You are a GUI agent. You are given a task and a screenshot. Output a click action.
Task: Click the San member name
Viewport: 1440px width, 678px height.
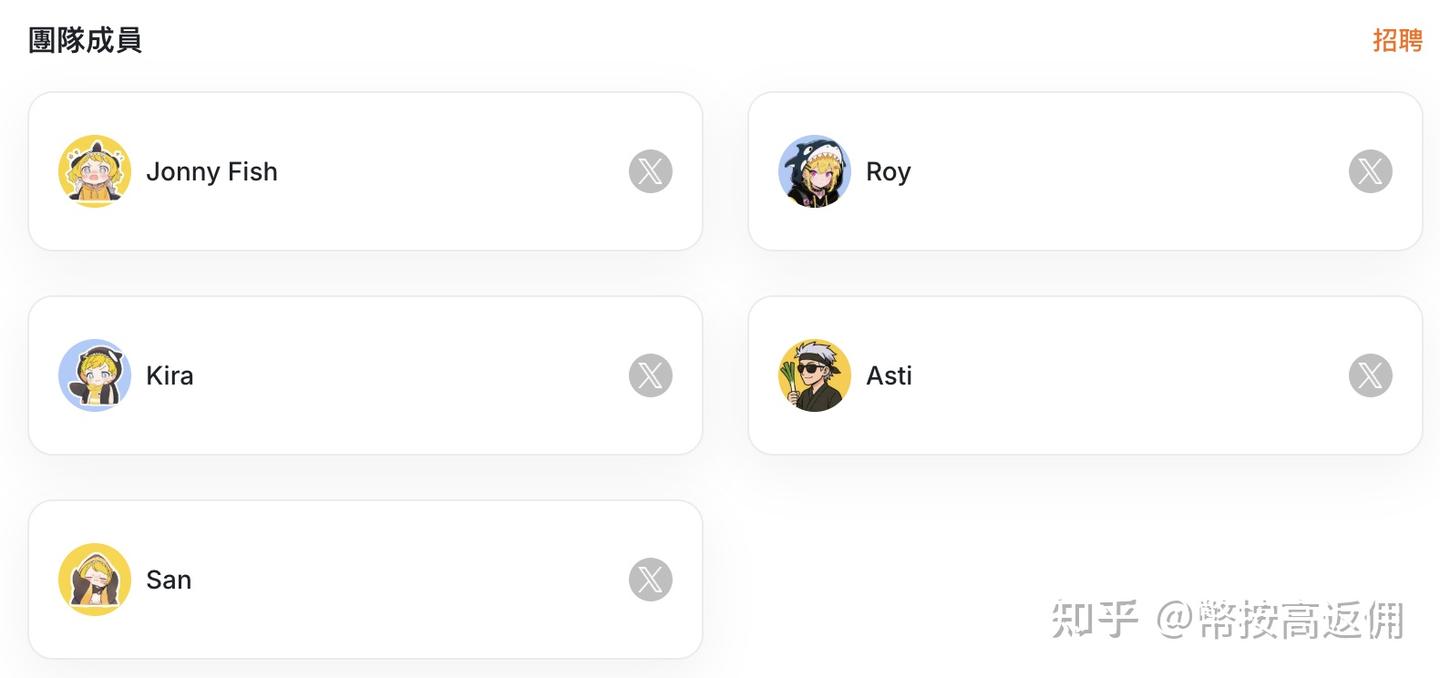[169, 580]
